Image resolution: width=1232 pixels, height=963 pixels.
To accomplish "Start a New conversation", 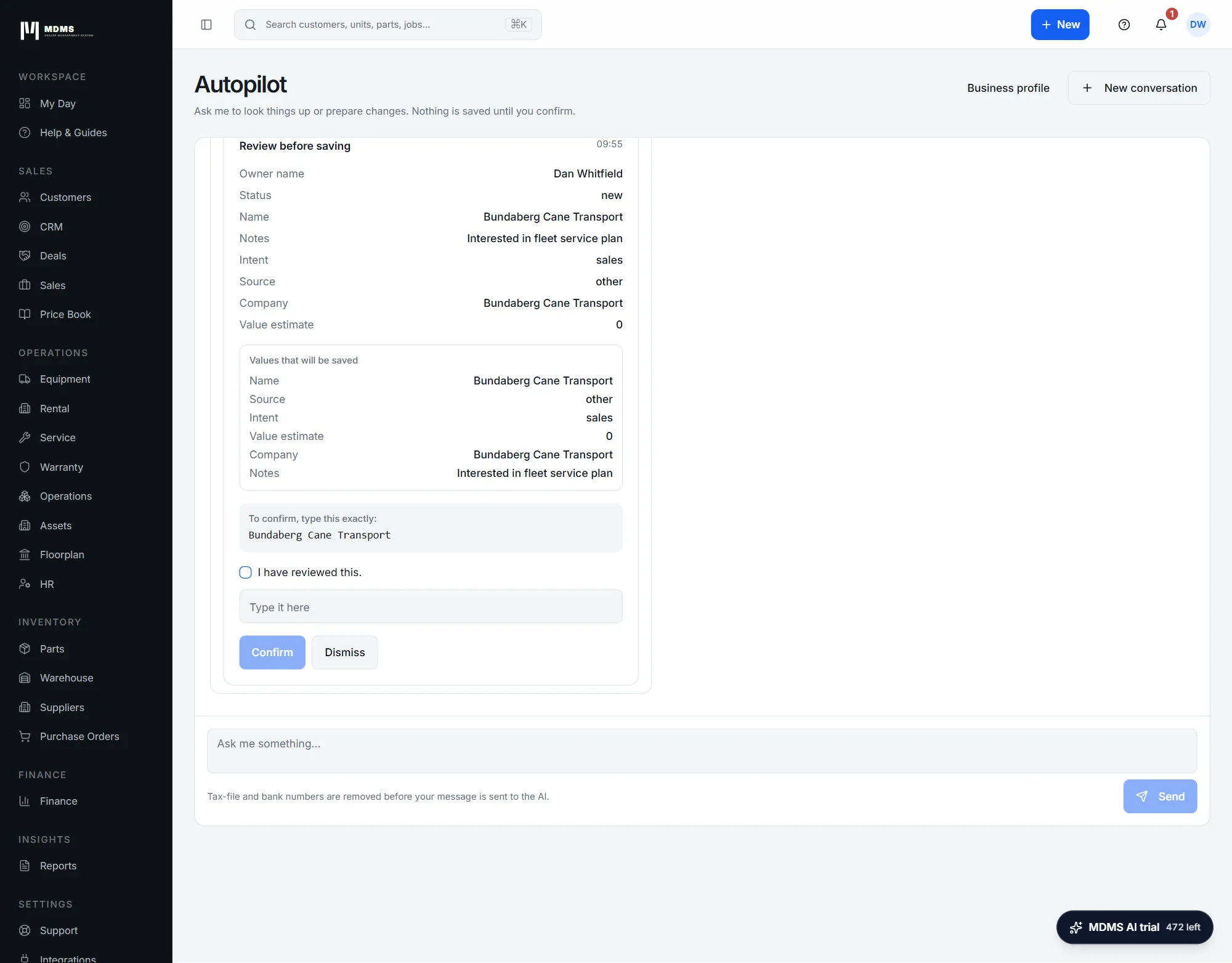I will point(1139,88).
